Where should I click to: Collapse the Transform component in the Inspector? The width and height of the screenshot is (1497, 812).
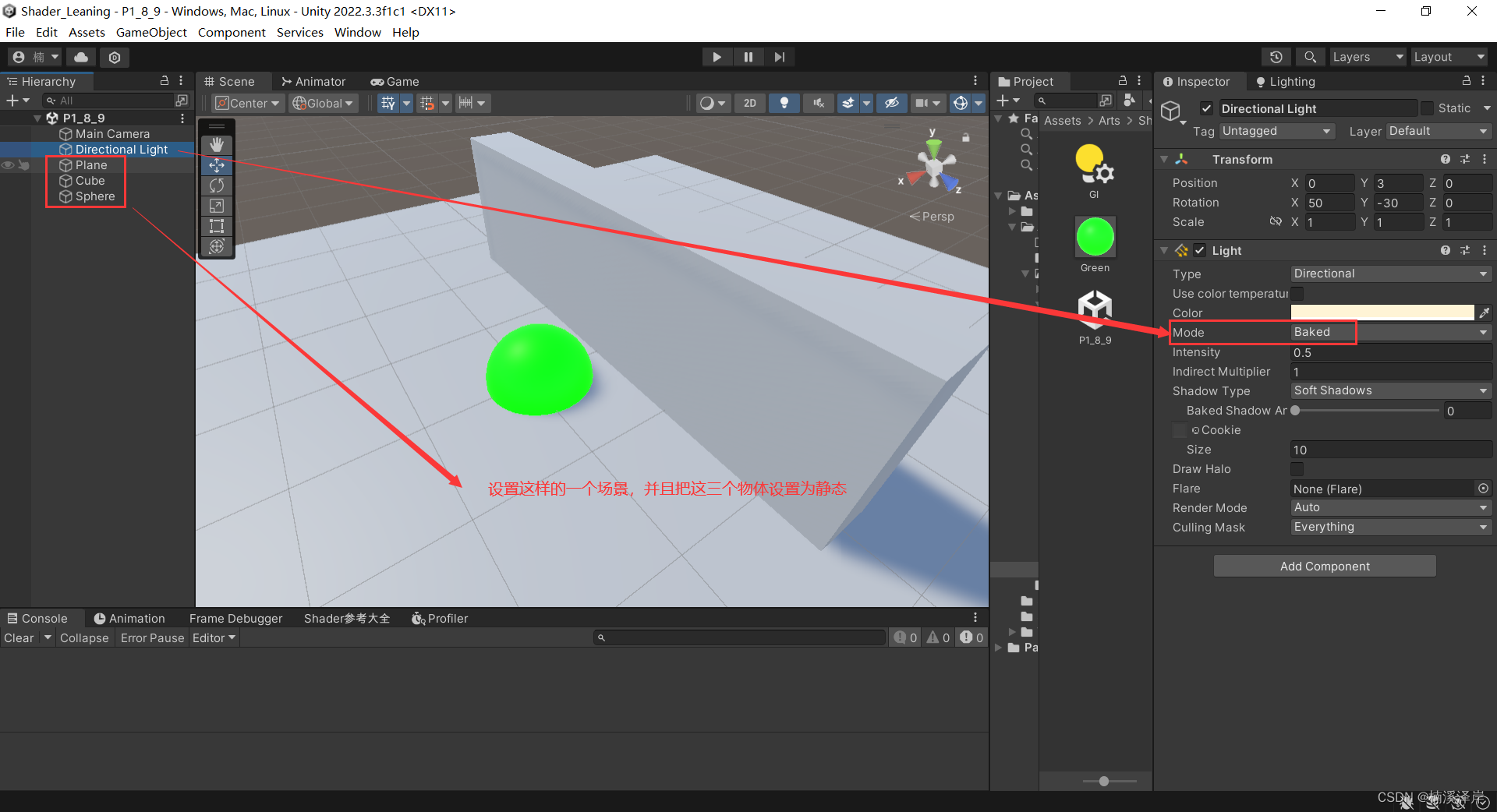tap(1164, 159)
